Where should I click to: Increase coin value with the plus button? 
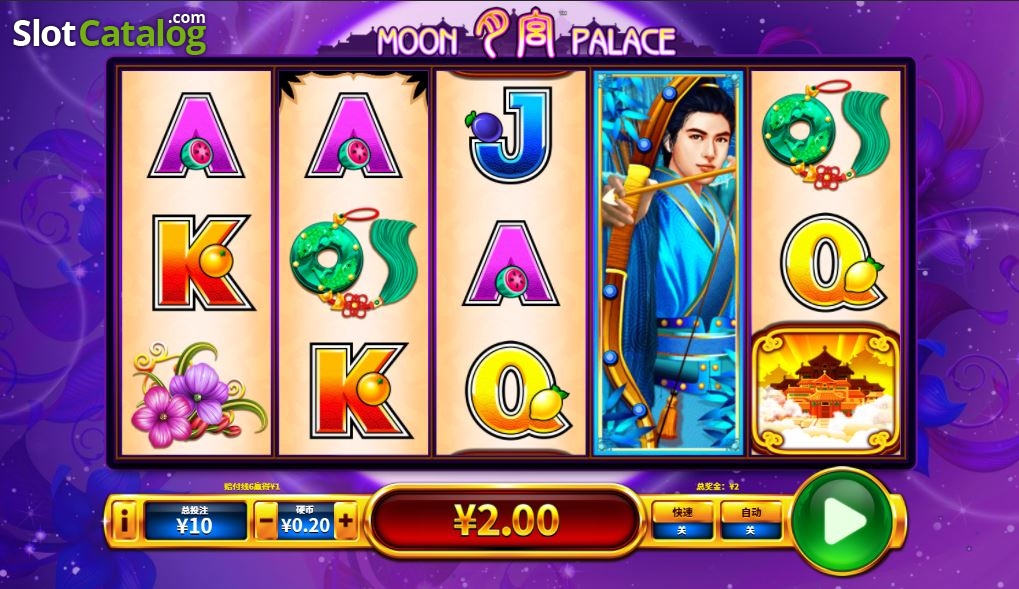coord(346,521)
